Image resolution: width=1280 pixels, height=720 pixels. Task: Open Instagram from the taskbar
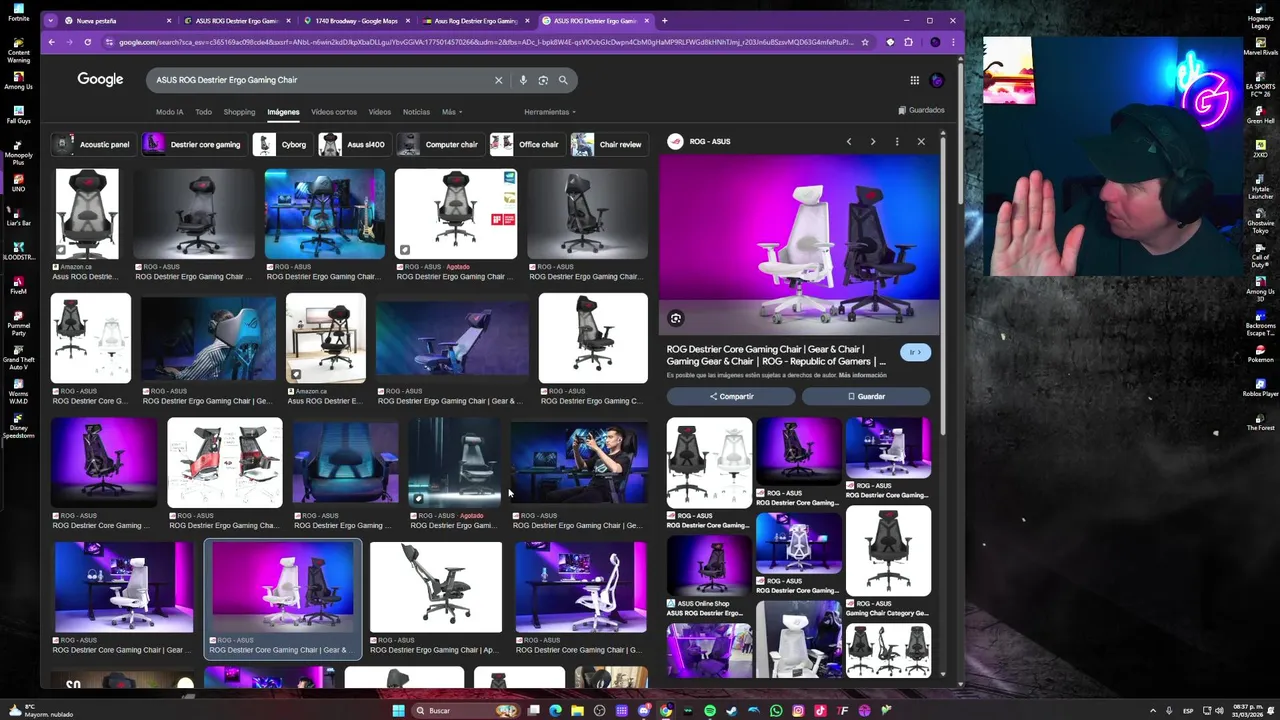tap(798, 711)
